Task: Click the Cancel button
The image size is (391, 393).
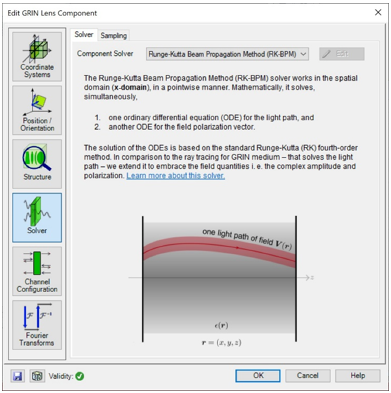Action: click(308, 376)
